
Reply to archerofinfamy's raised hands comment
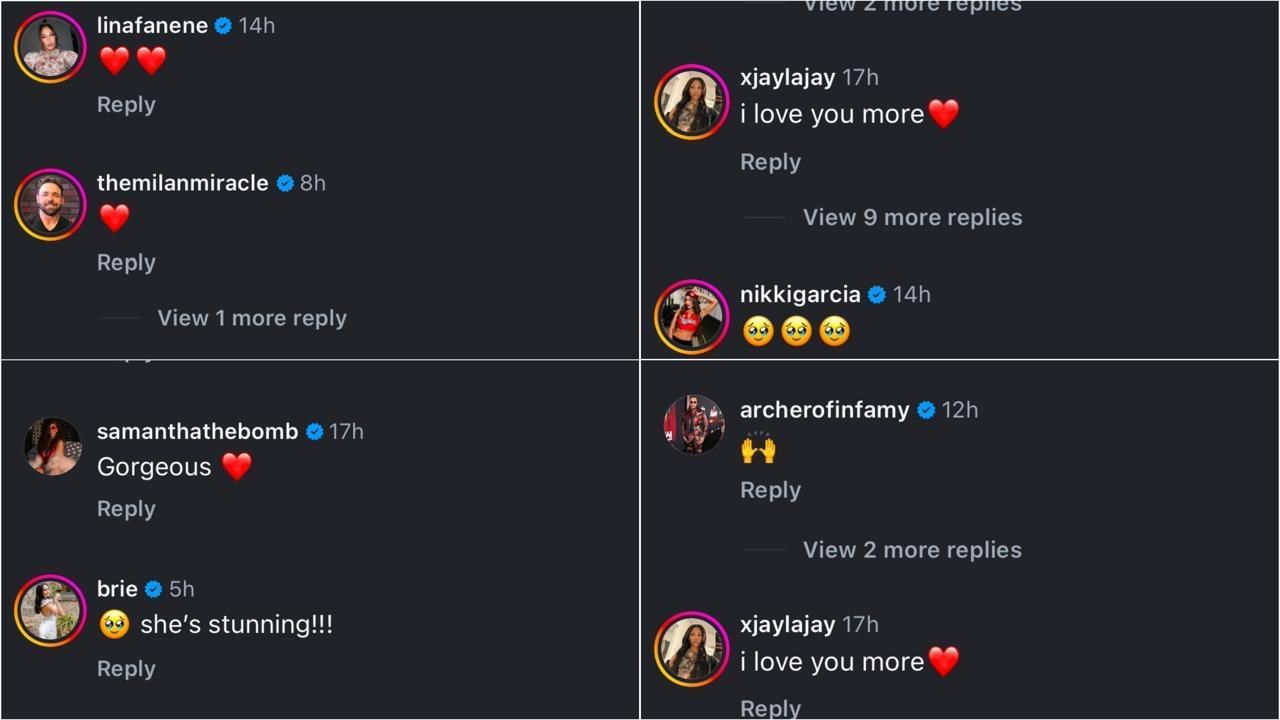tap(770, 490)
